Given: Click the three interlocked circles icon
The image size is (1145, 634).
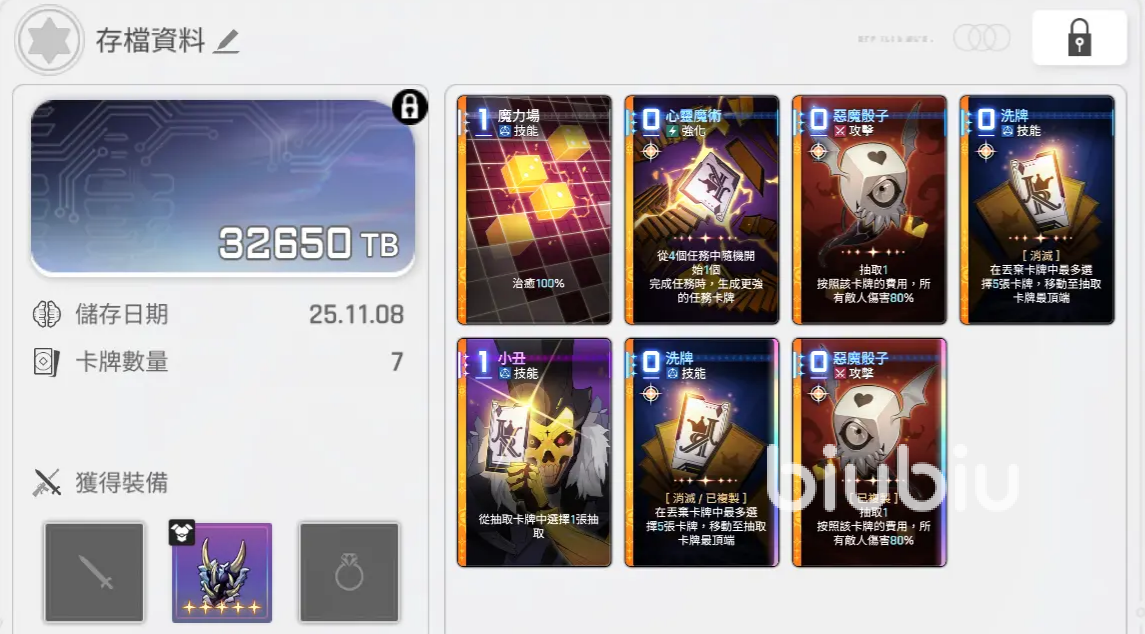Looking at the screenshot, I should 981,38.
